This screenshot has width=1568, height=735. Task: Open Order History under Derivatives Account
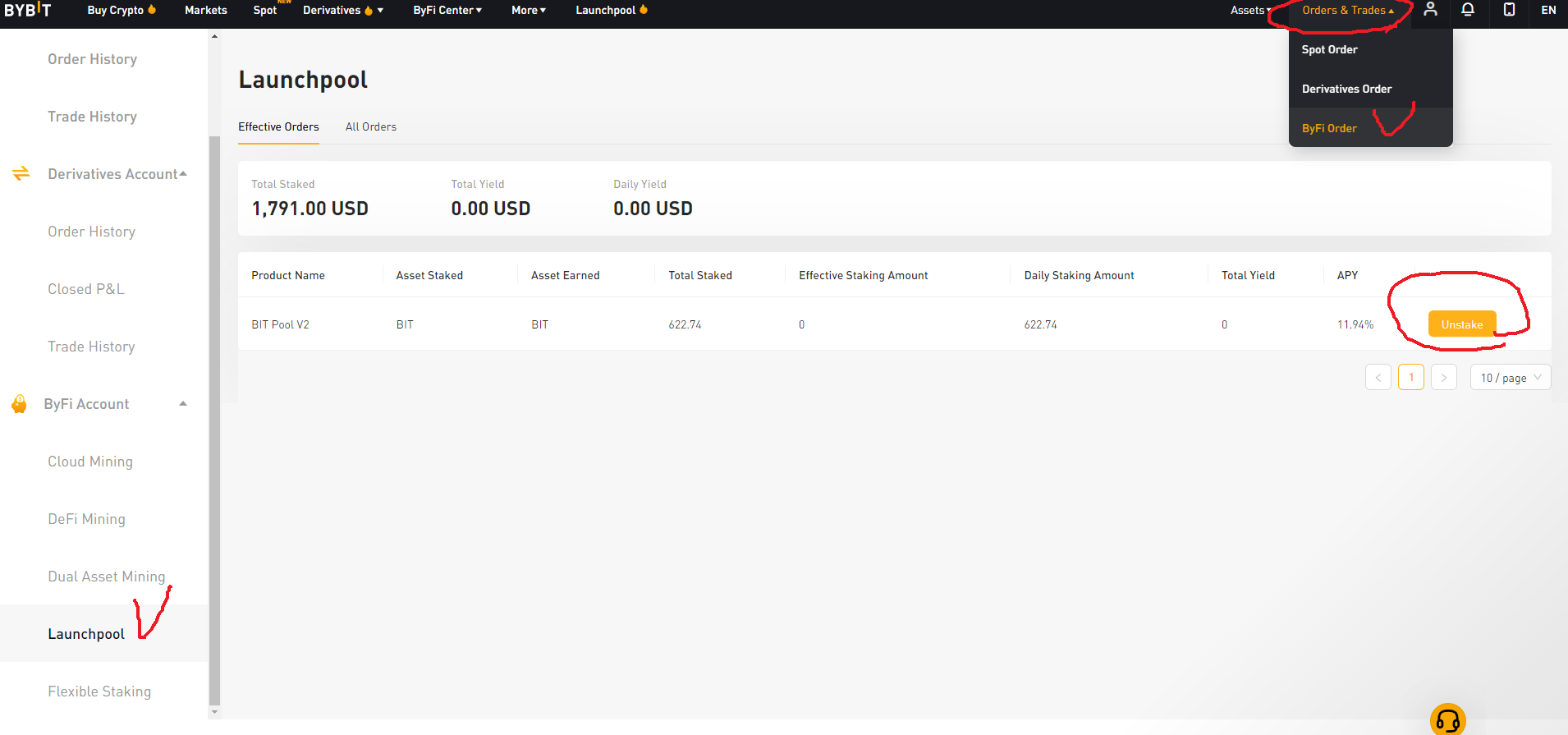pos(91,232)
